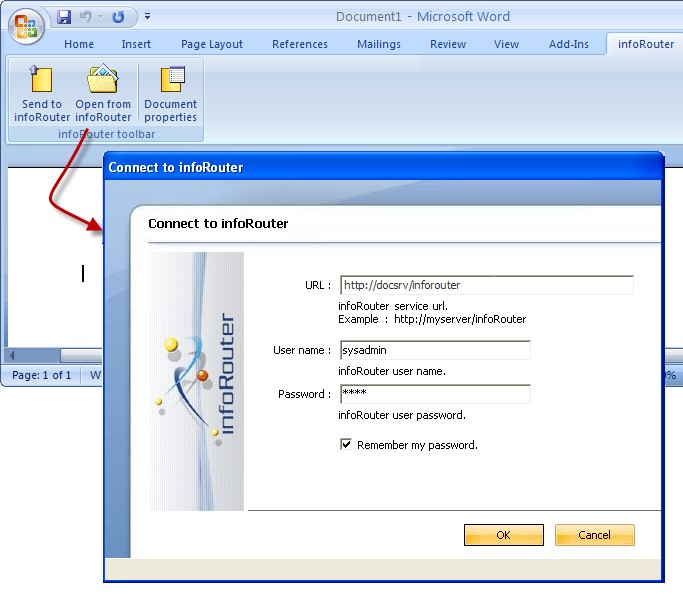Cancel the Connect to infoRouter dialog
Screen dimensions: 683x603
tap(595, 535)
